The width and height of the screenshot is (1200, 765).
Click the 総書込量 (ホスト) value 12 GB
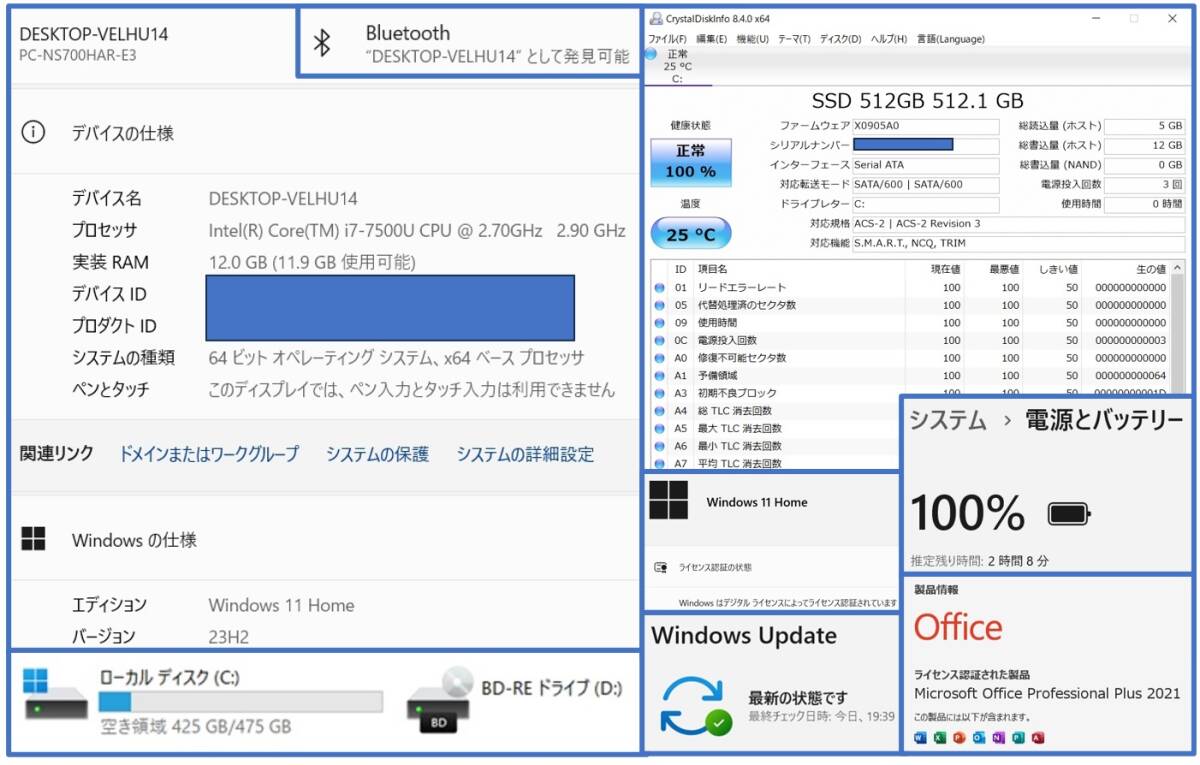1145,146
